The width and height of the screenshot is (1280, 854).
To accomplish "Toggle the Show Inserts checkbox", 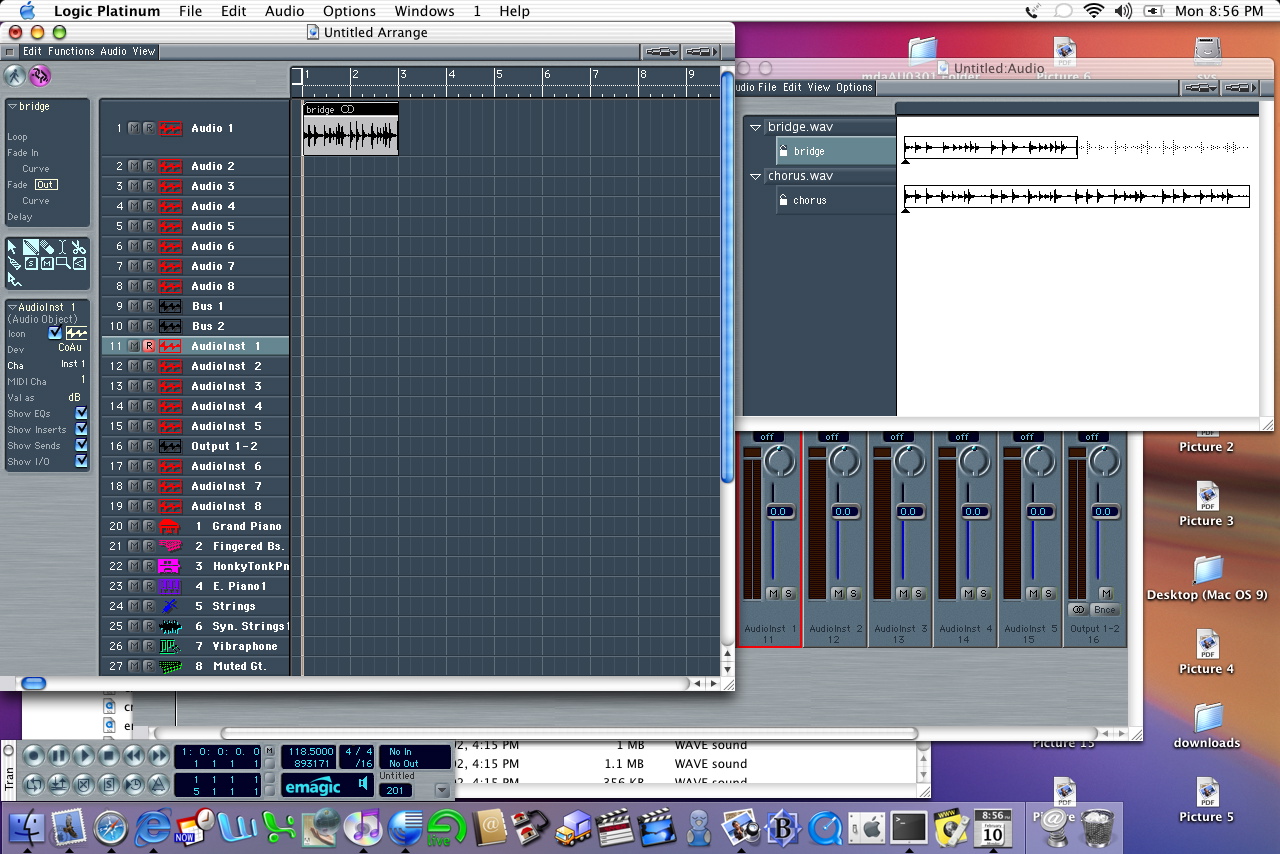I will (81, 429).
